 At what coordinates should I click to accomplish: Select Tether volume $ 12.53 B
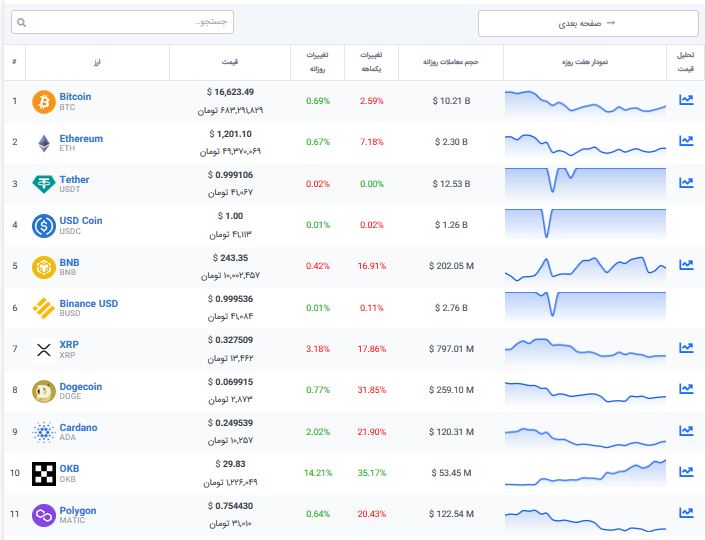click(x=451, y=184)
